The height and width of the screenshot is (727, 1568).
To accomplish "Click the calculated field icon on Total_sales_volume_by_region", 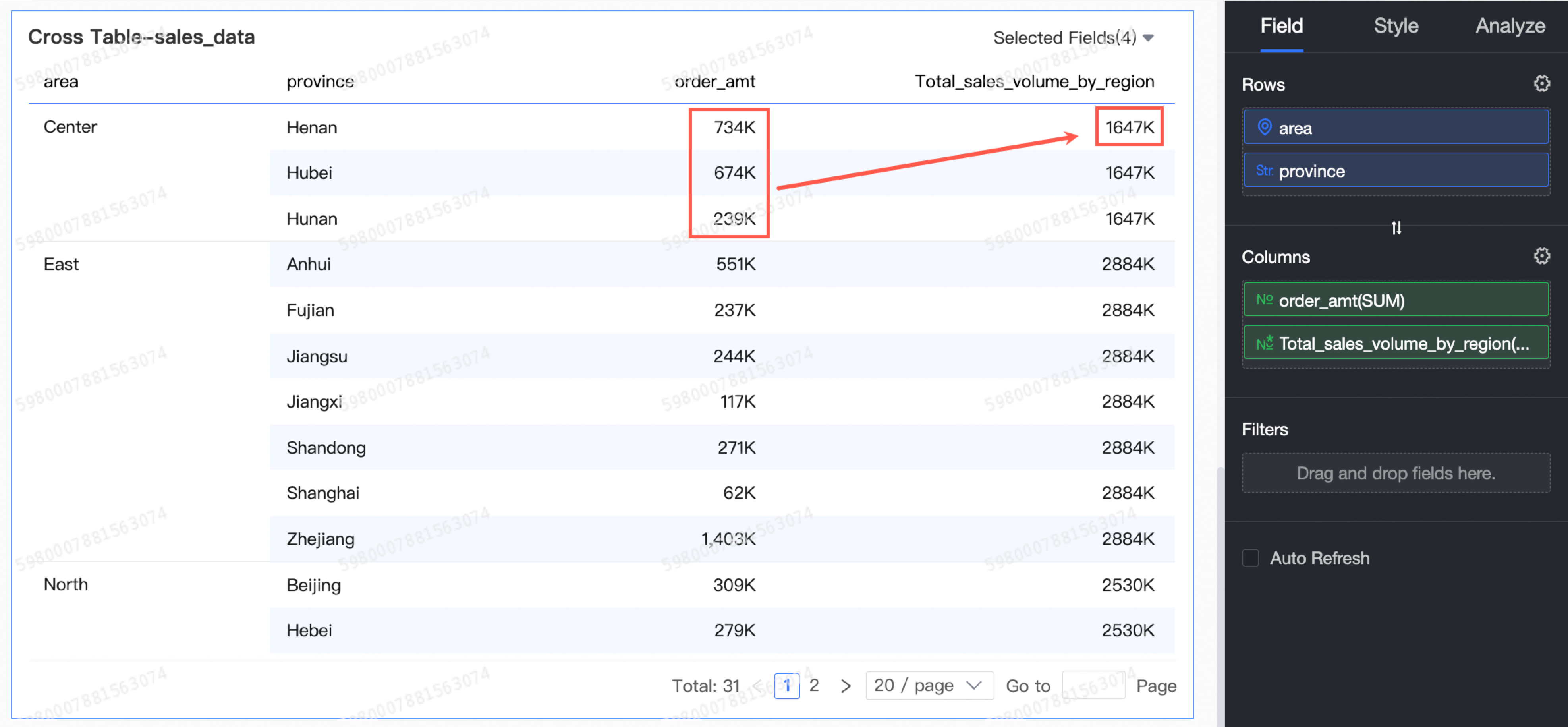I will click(1264, 343).
